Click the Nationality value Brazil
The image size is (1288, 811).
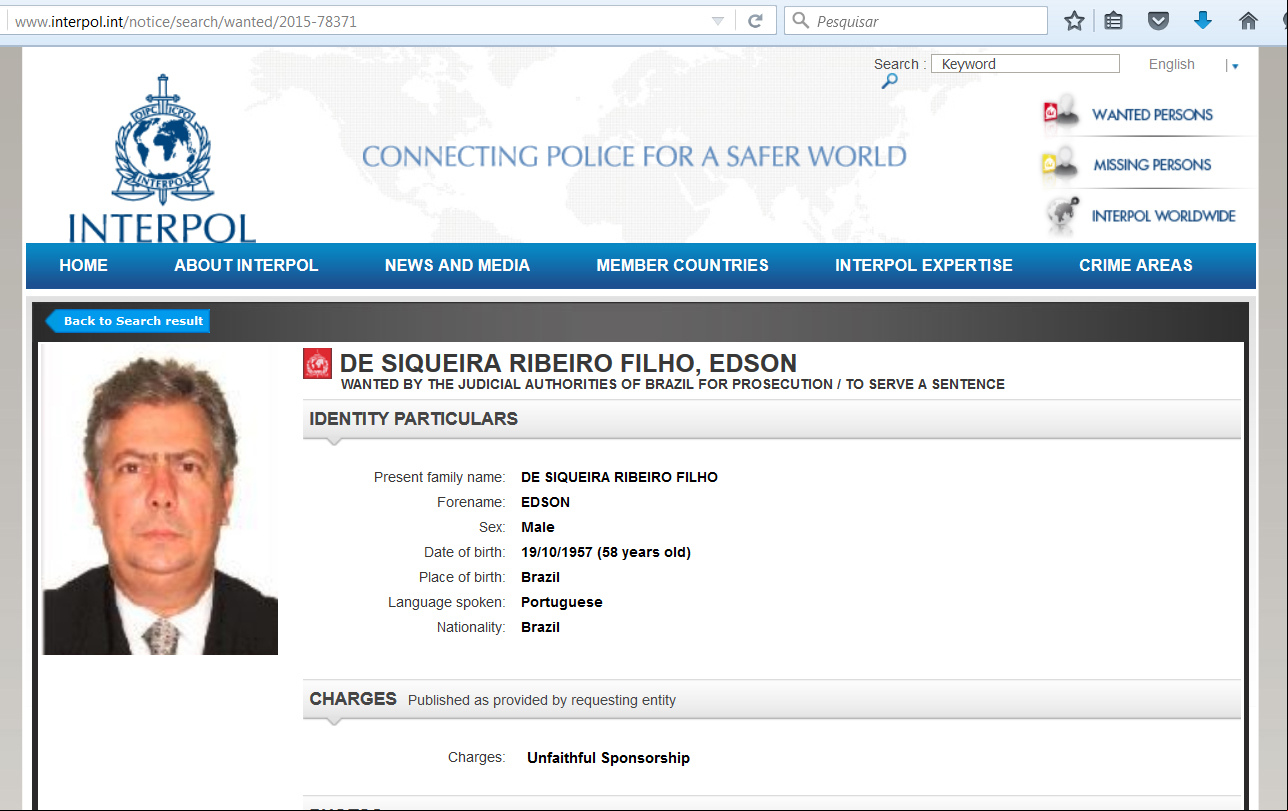(540, 627)
